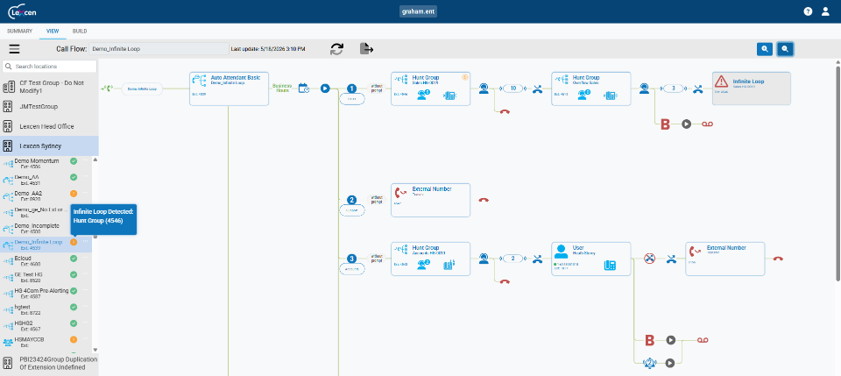Click the export call flow icon

tap(366, 49)
